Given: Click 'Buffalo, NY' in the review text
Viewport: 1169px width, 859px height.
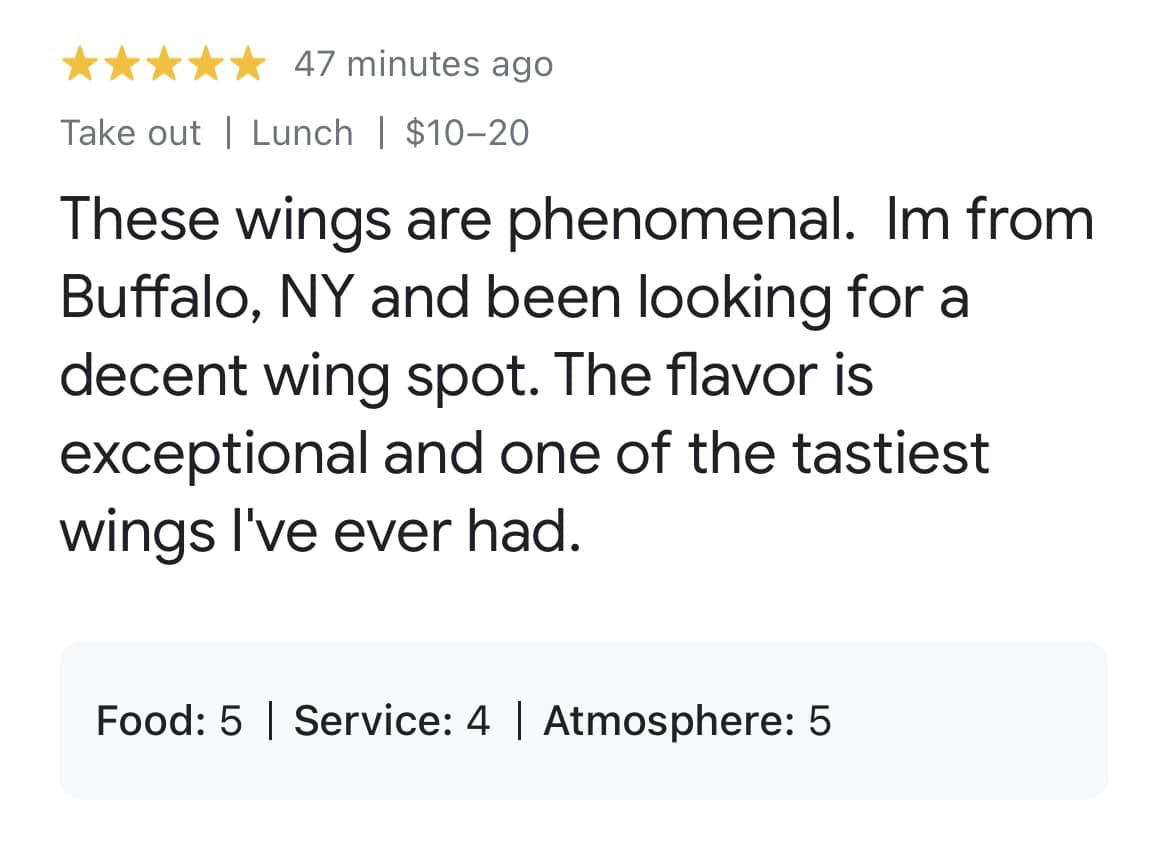Looking at the screenshot, I should [x=207, y=298].
